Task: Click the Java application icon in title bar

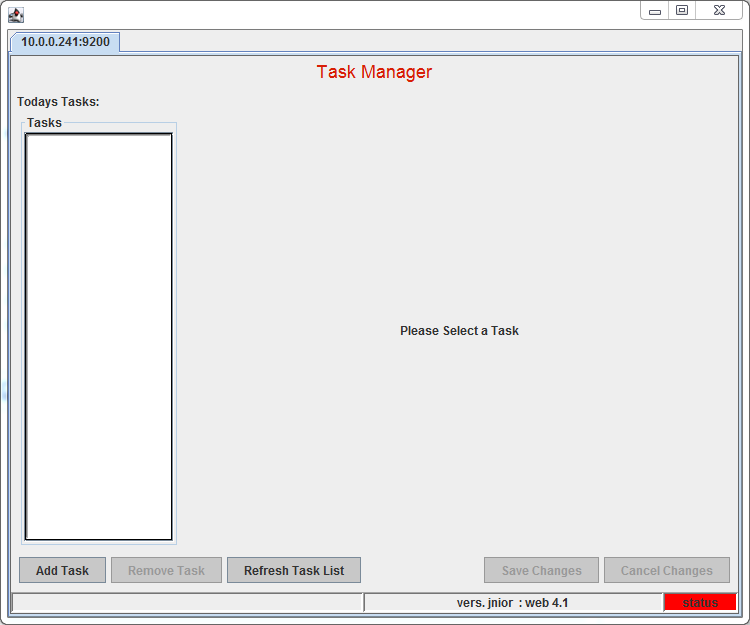Action: (16, 15)
